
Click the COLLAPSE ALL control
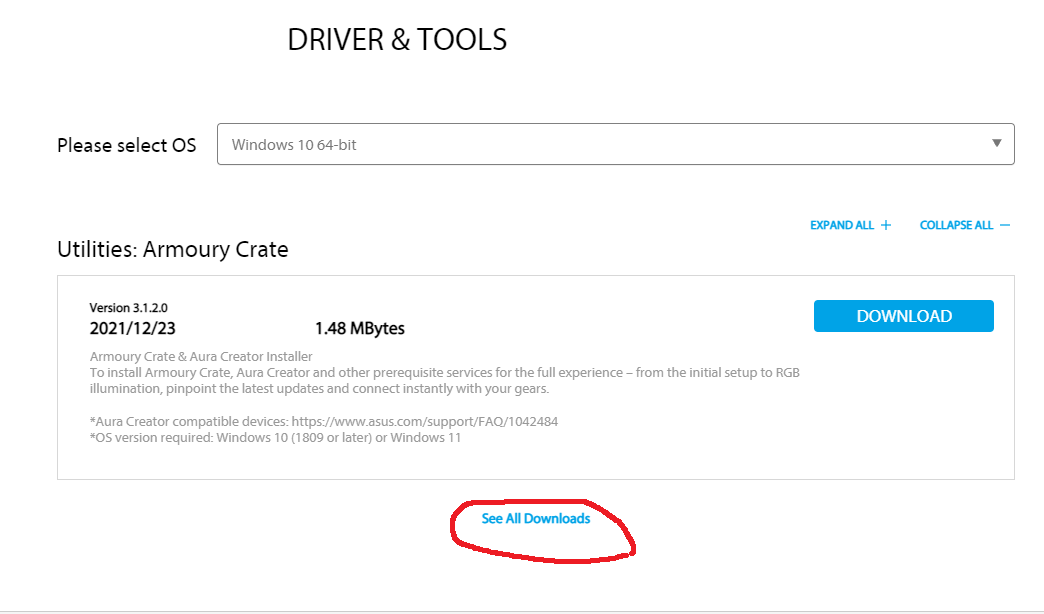[x=958, y=224]
